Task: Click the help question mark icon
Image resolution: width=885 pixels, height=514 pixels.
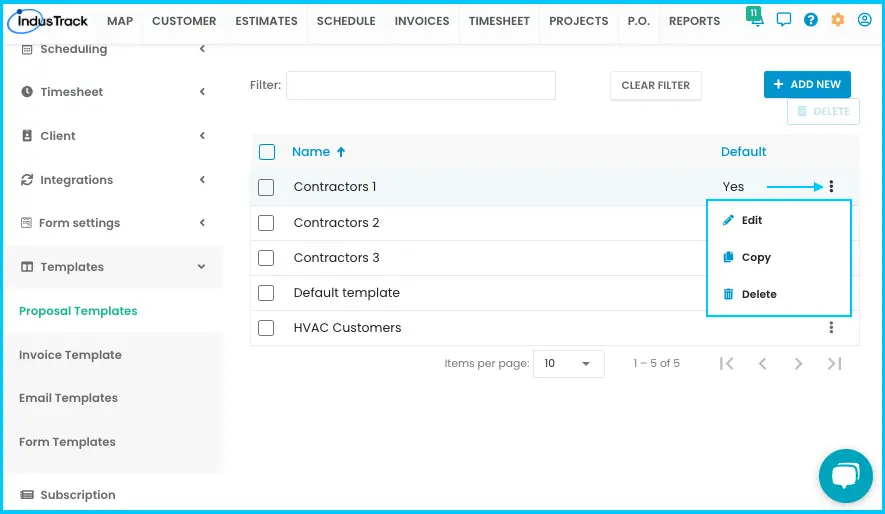Action: [810, 20]
